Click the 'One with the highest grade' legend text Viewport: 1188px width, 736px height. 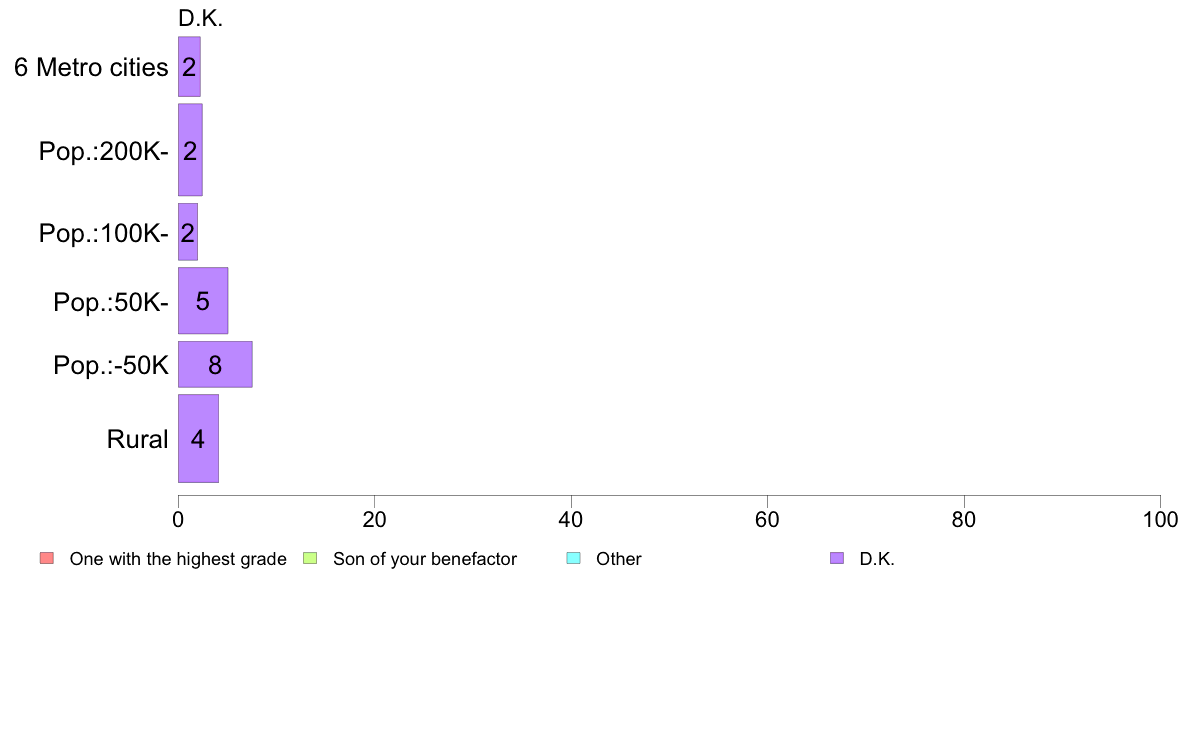pos(178,559)
